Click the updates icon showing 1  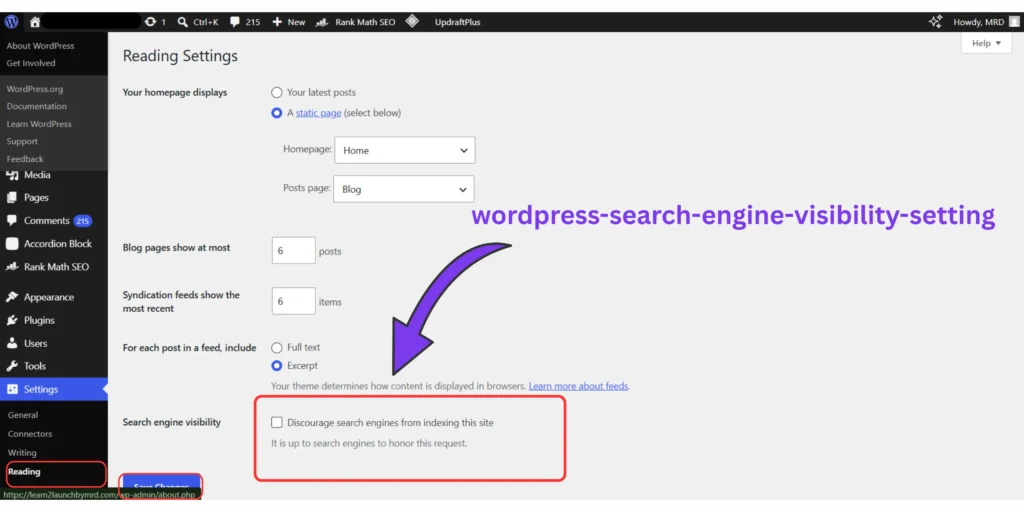151,22
